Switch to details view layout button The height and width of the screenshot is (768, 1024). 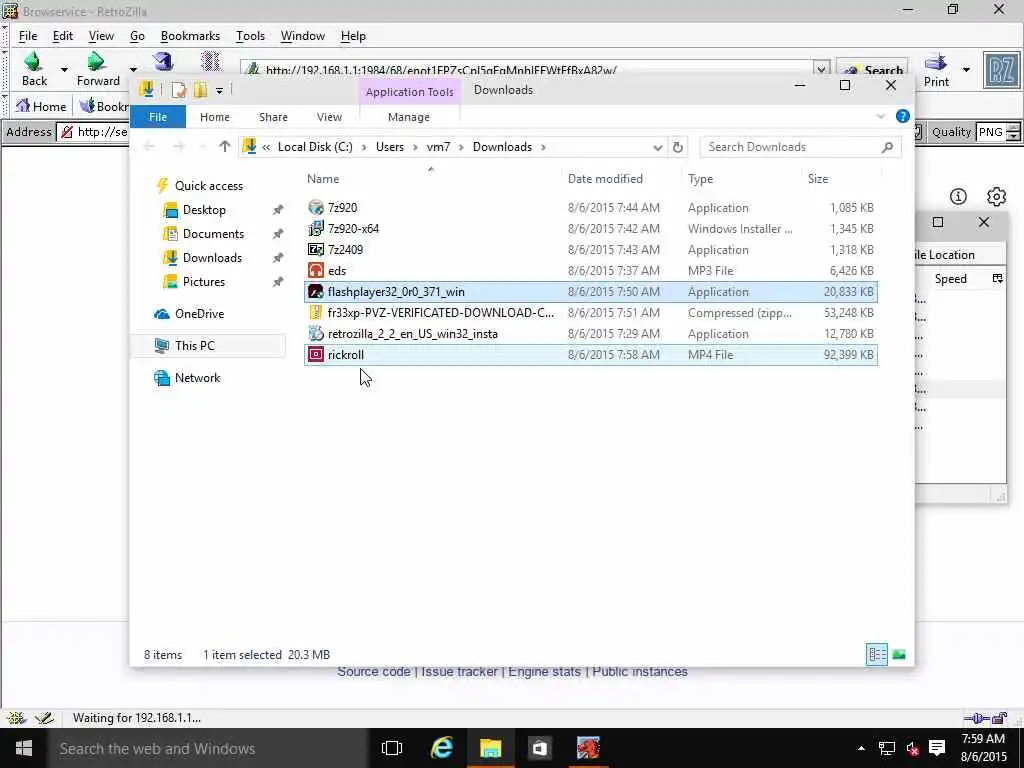click(877, 654)
